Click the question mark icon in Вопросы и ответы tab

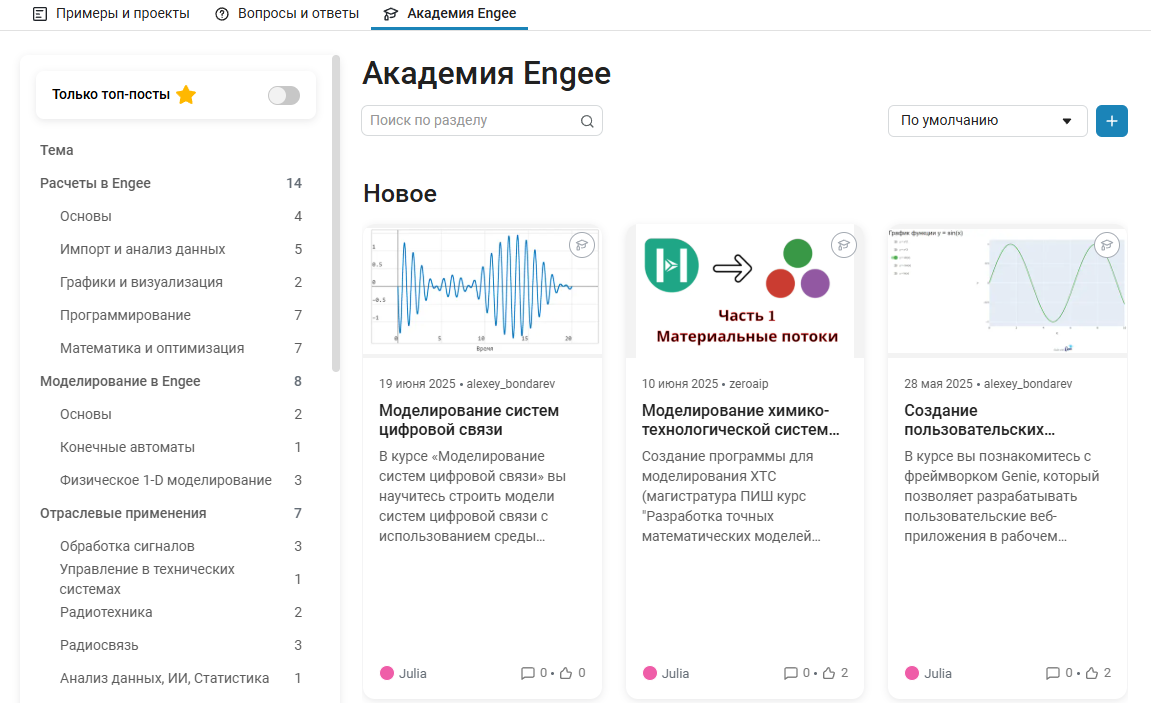tap(222, 14)
